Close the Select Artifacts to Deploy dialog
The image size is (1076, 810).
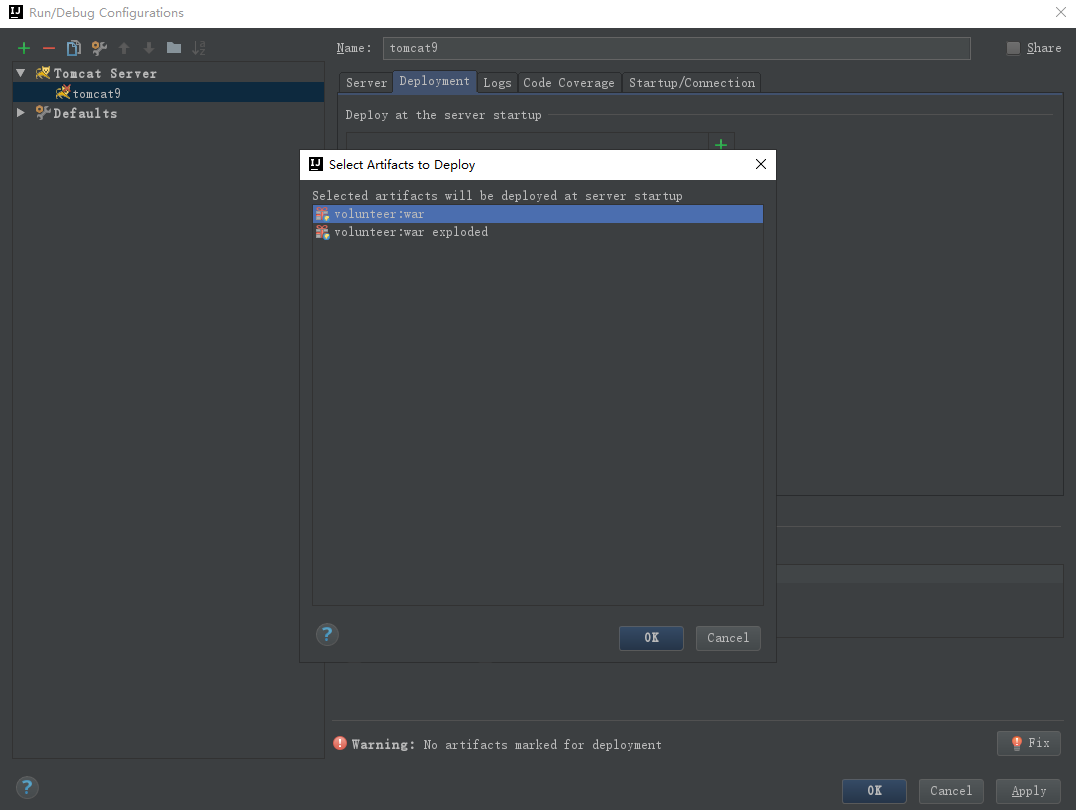click(760, 164)
